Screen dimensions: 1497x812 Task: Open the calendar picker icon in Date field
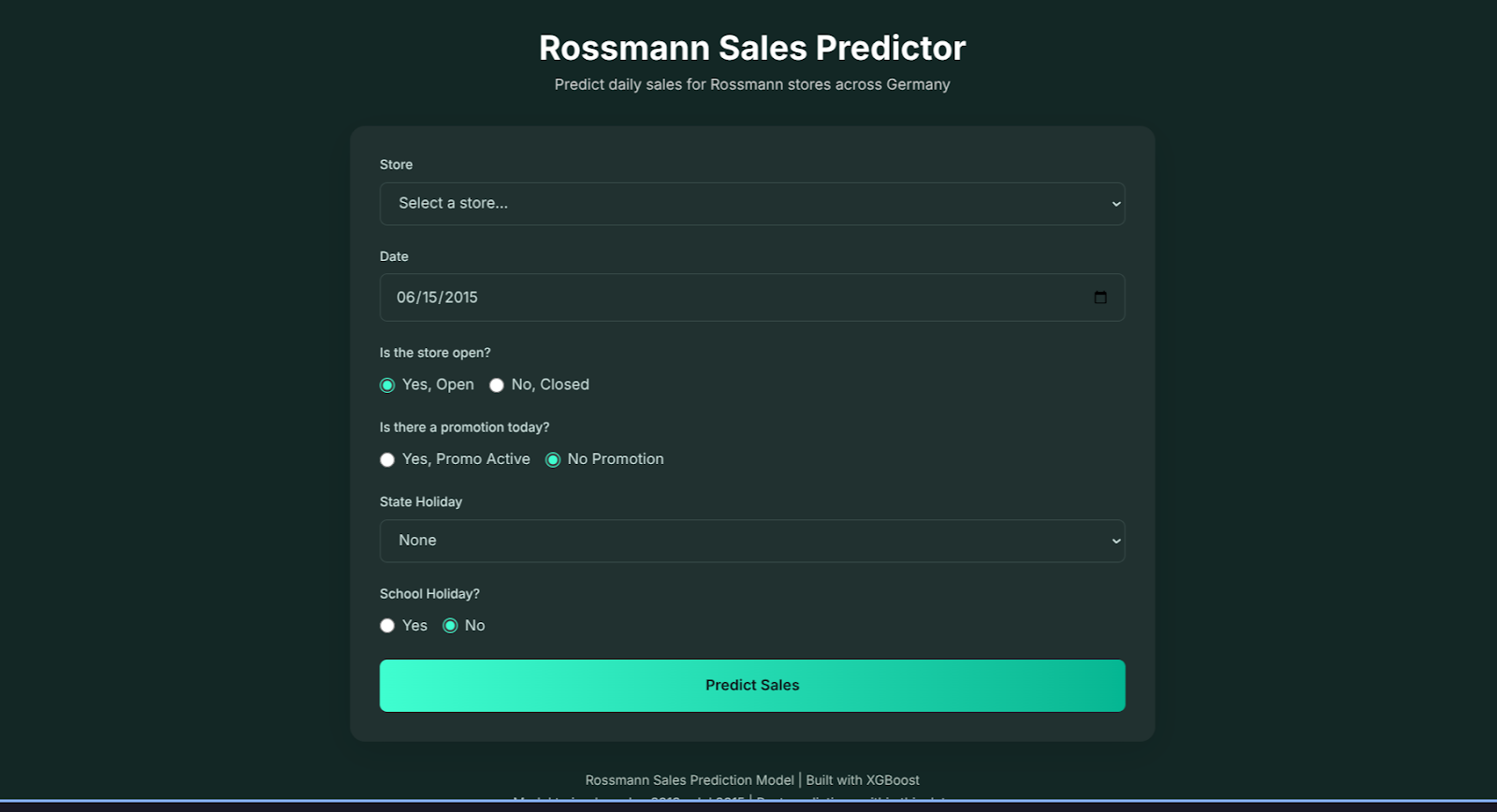[1100, 297]
